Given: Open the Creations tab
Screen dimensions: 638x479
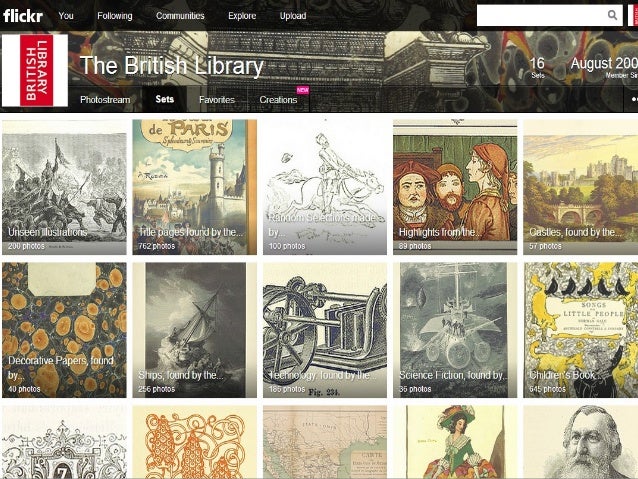Looking at the screenshot, I should (278, 100).
